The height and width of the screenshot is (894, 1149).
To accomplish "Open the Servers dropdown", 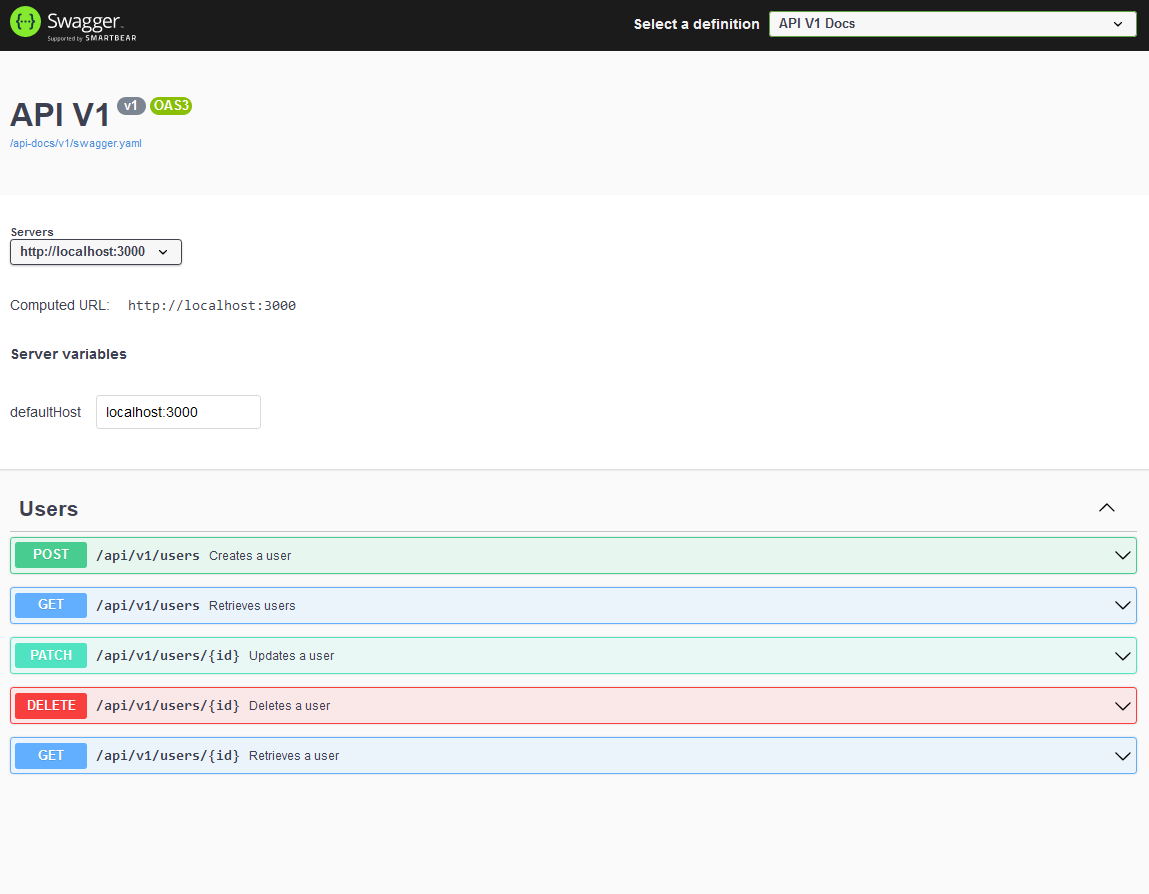I will pyautogui.click(x=95, y=252).
